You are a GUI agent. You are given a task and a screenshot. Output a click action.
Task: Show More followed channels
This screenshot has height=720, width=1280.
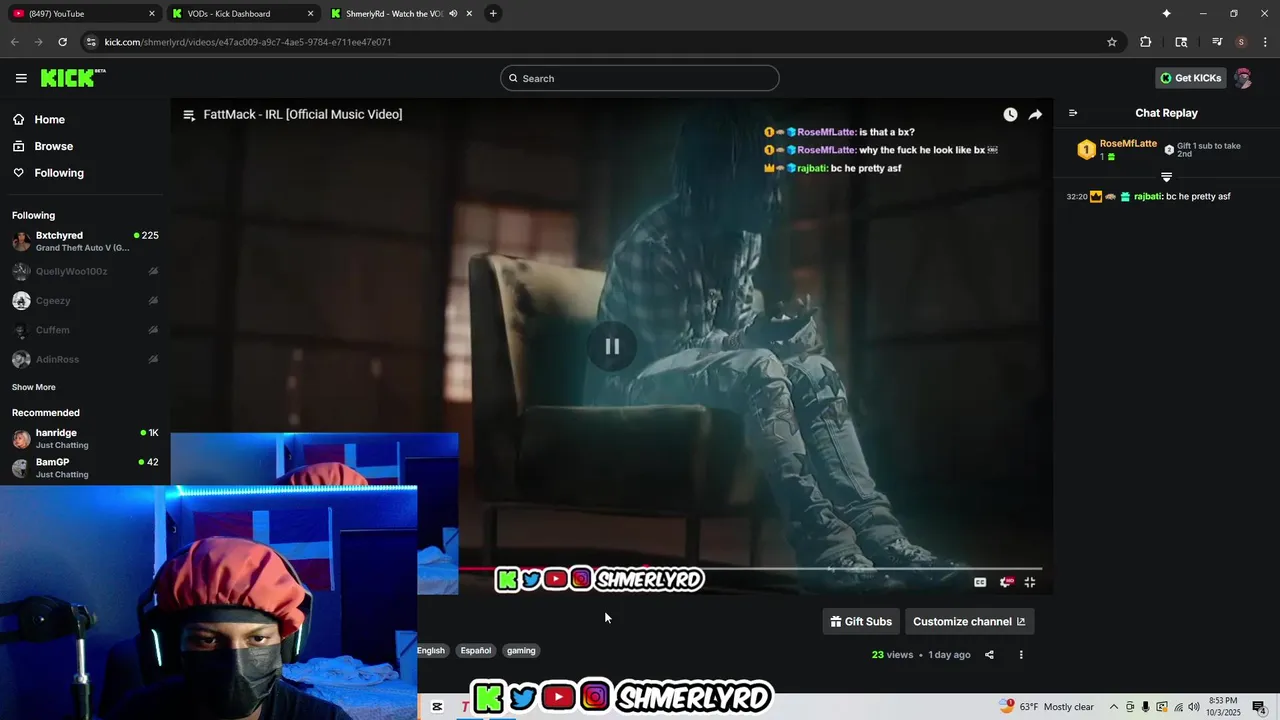34,387
